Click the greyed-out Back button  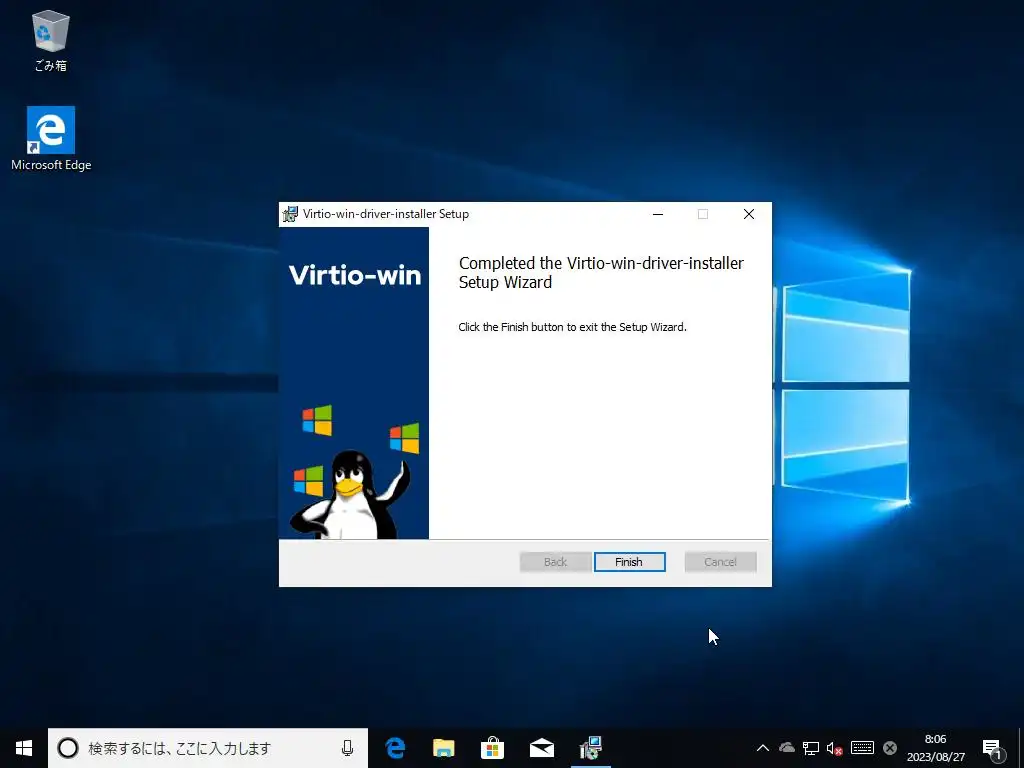[556, 562]
